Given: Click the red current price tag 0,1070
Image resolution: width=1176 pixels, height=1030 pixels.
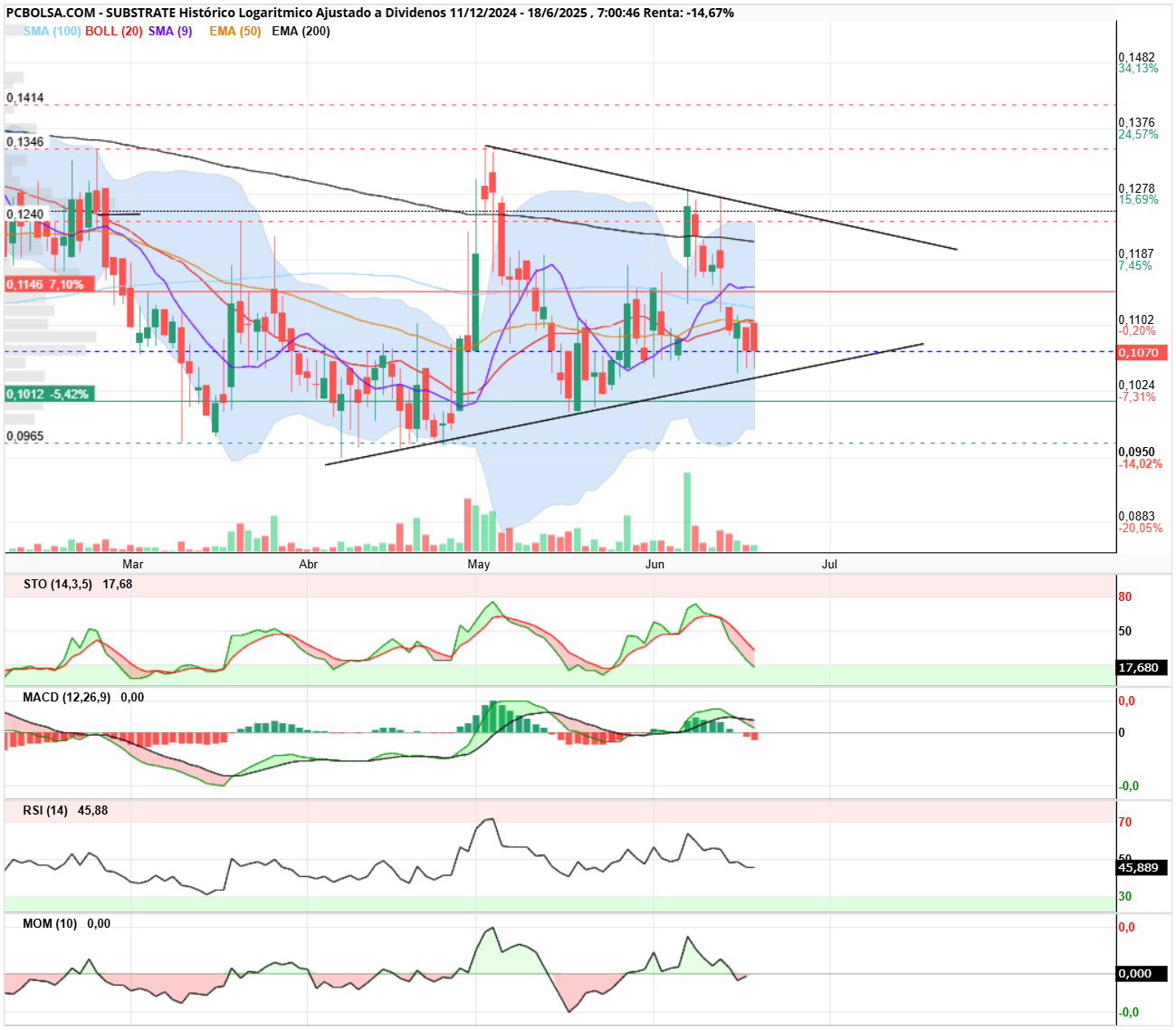Looking at the screenshot, I should 1143,352.
